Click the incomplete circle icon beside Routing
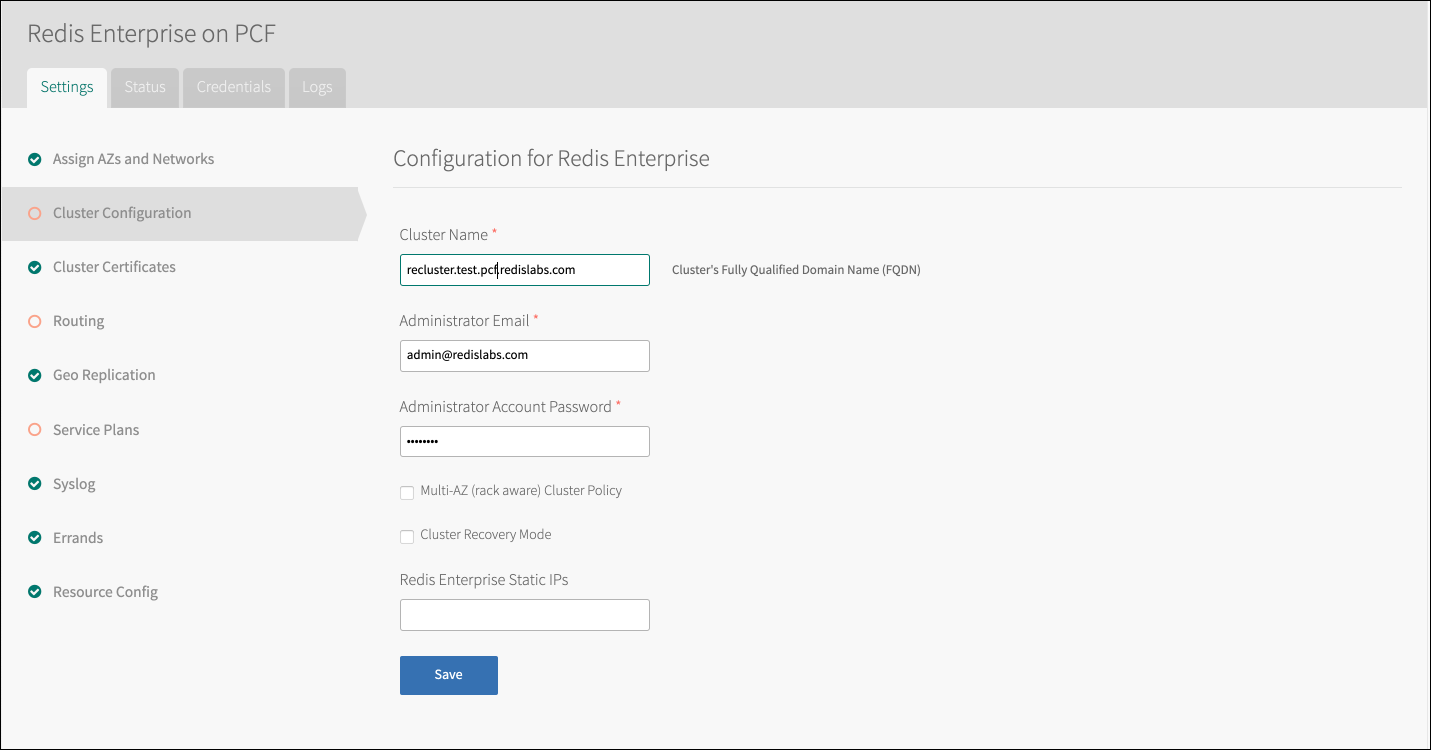This screenshot has width=1431, height=750. 35,322
